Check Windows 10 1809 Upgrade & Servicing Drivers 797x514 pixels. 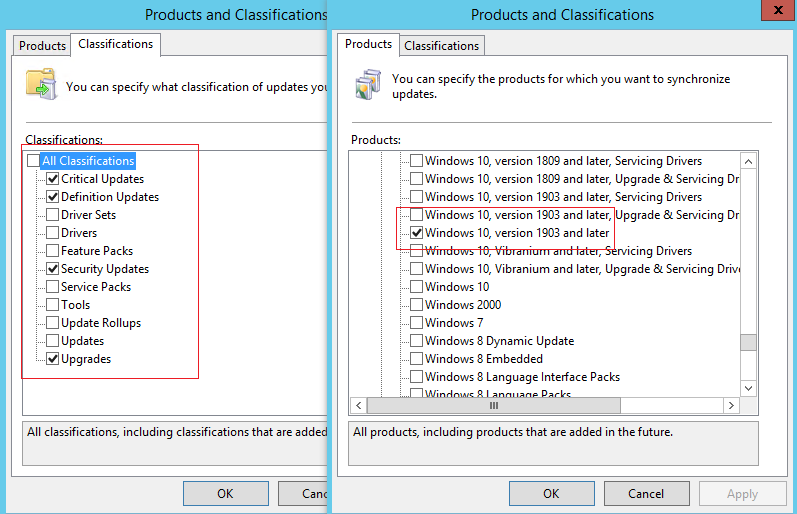click(x=416, y=179)
